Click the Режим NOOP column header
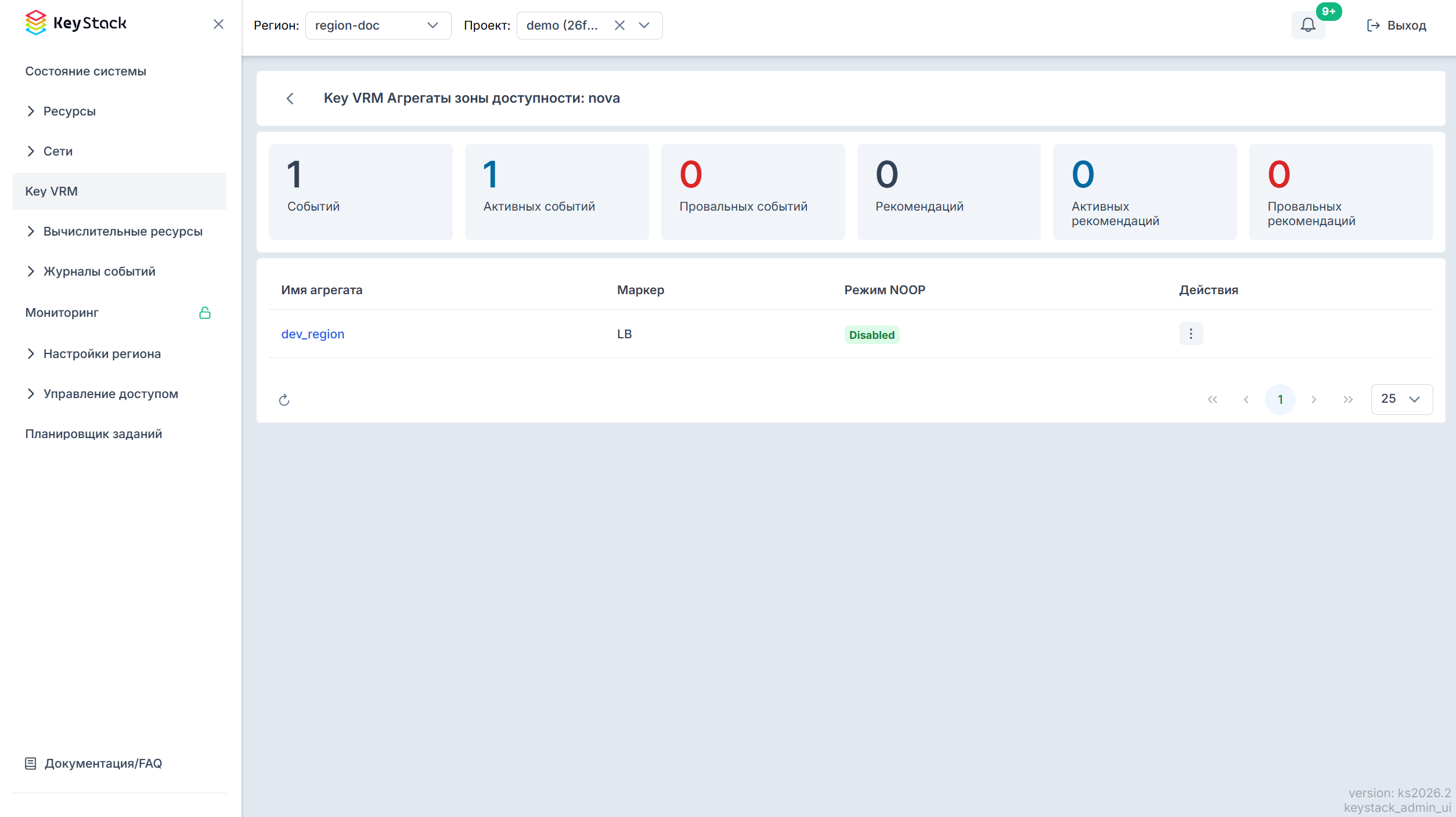1456x817 pixels. click(885, 290)
